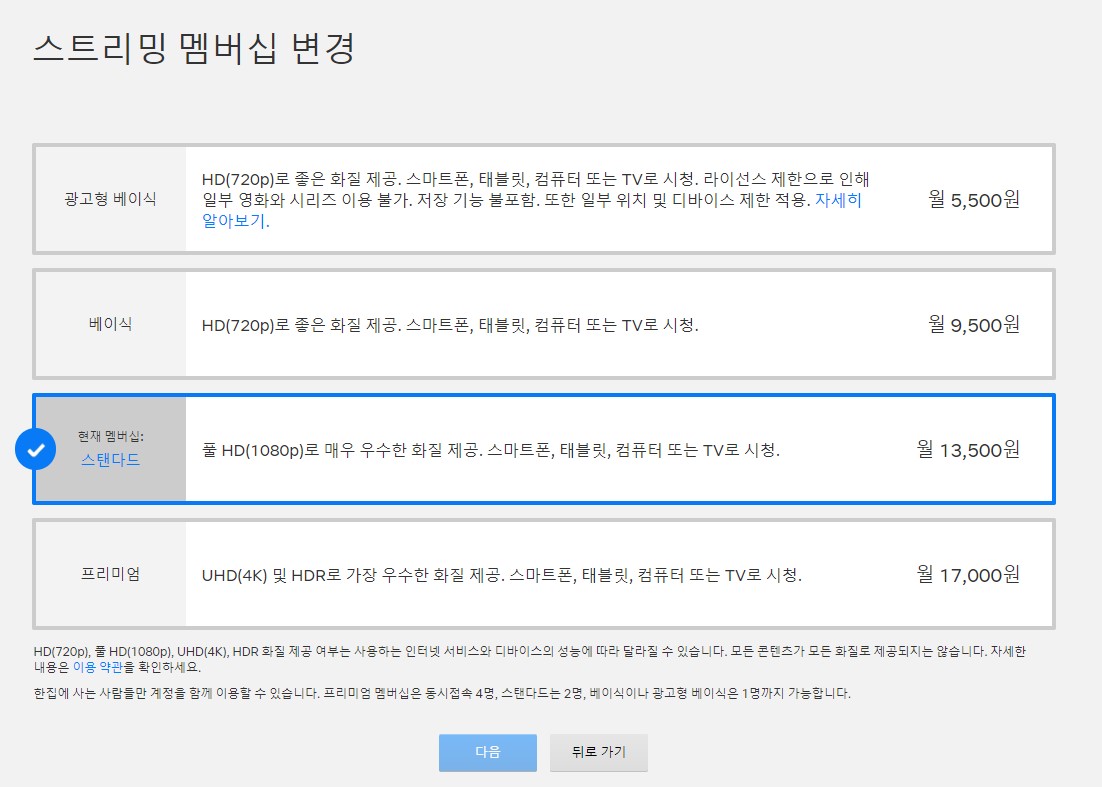This screenshot has height=787, width=1102.
Task: Click the 월 9,500원 price label
Action: [x=971, y=325]
